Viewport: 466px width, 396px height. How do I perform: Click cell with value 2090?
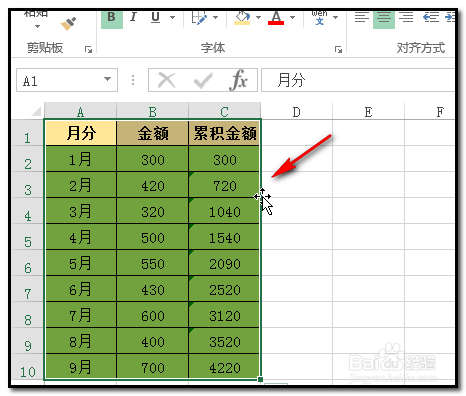[x=224, y=263]
